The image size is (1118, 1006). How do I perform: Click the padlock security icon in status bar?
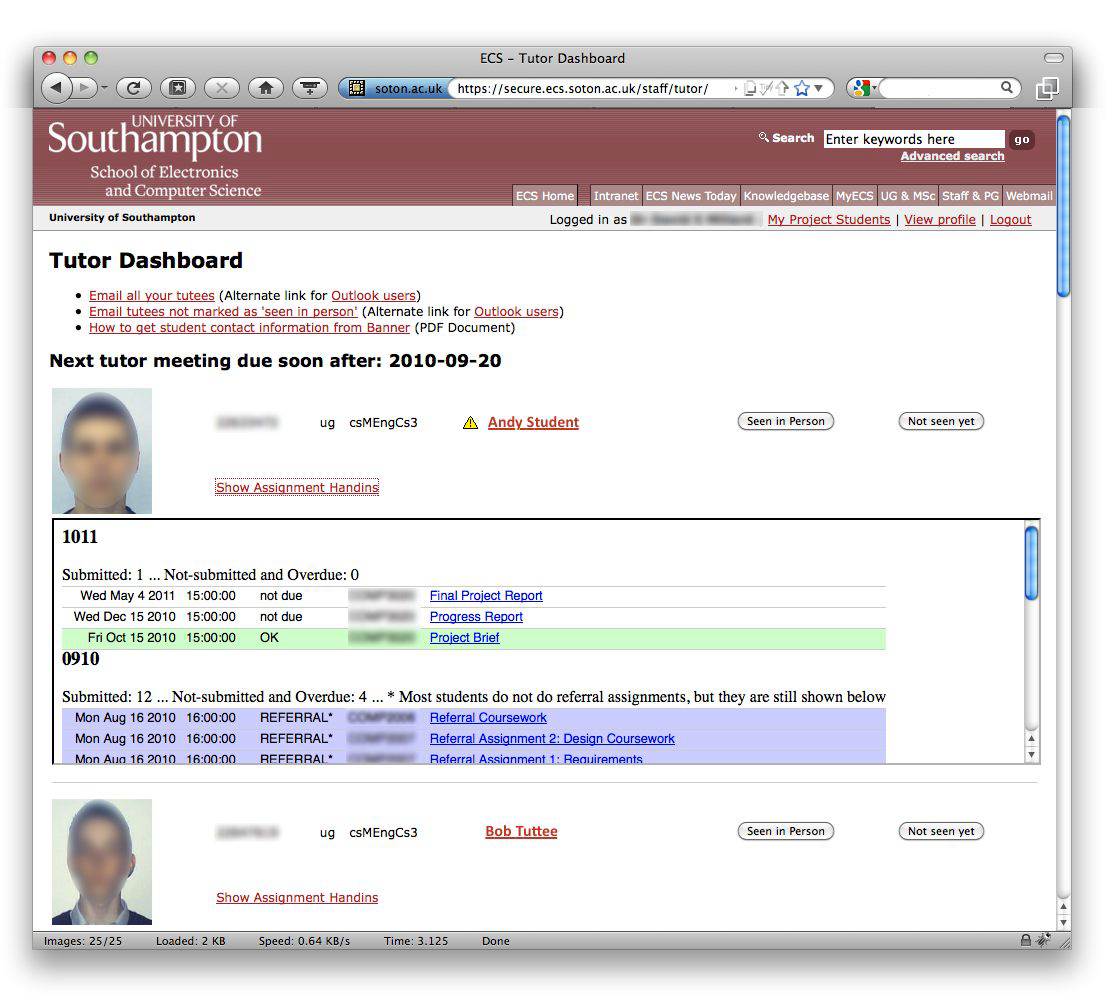pyautogui.click(x=1025, y=940)
